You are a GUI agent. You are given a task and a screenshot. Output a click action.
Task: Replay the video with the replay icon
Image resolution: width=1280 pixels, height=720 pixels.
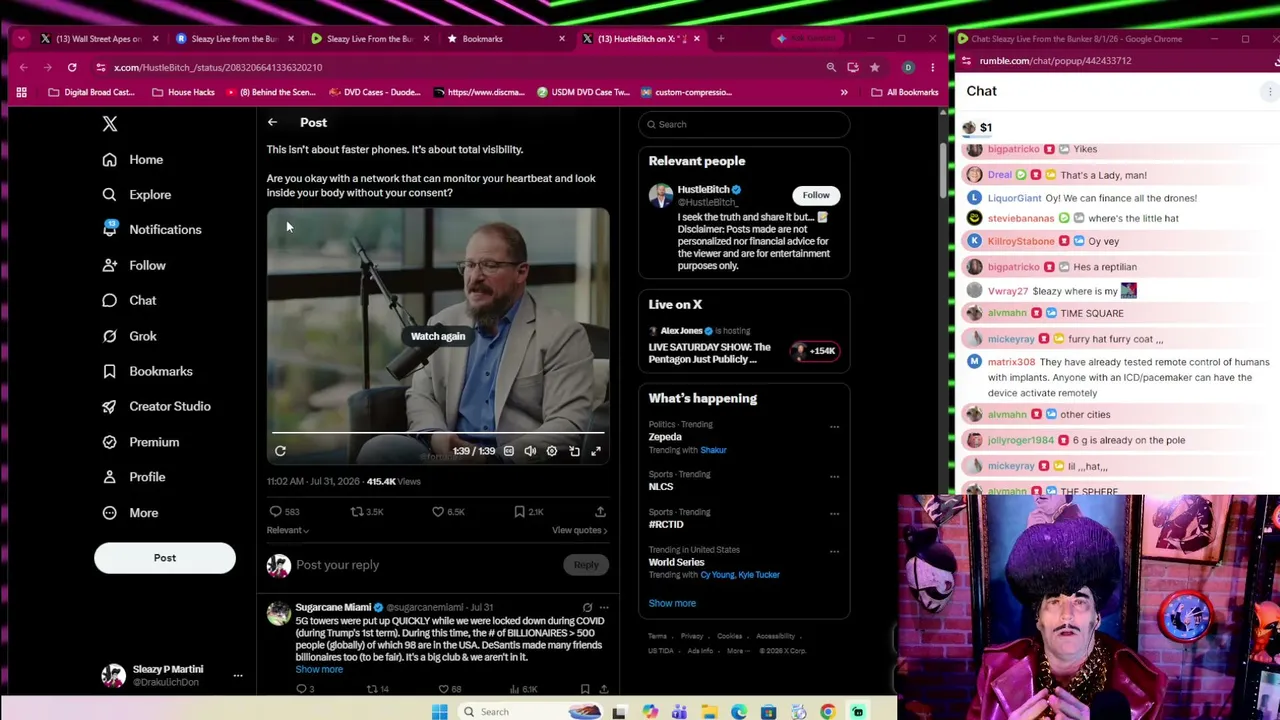(x=280, y=451)
